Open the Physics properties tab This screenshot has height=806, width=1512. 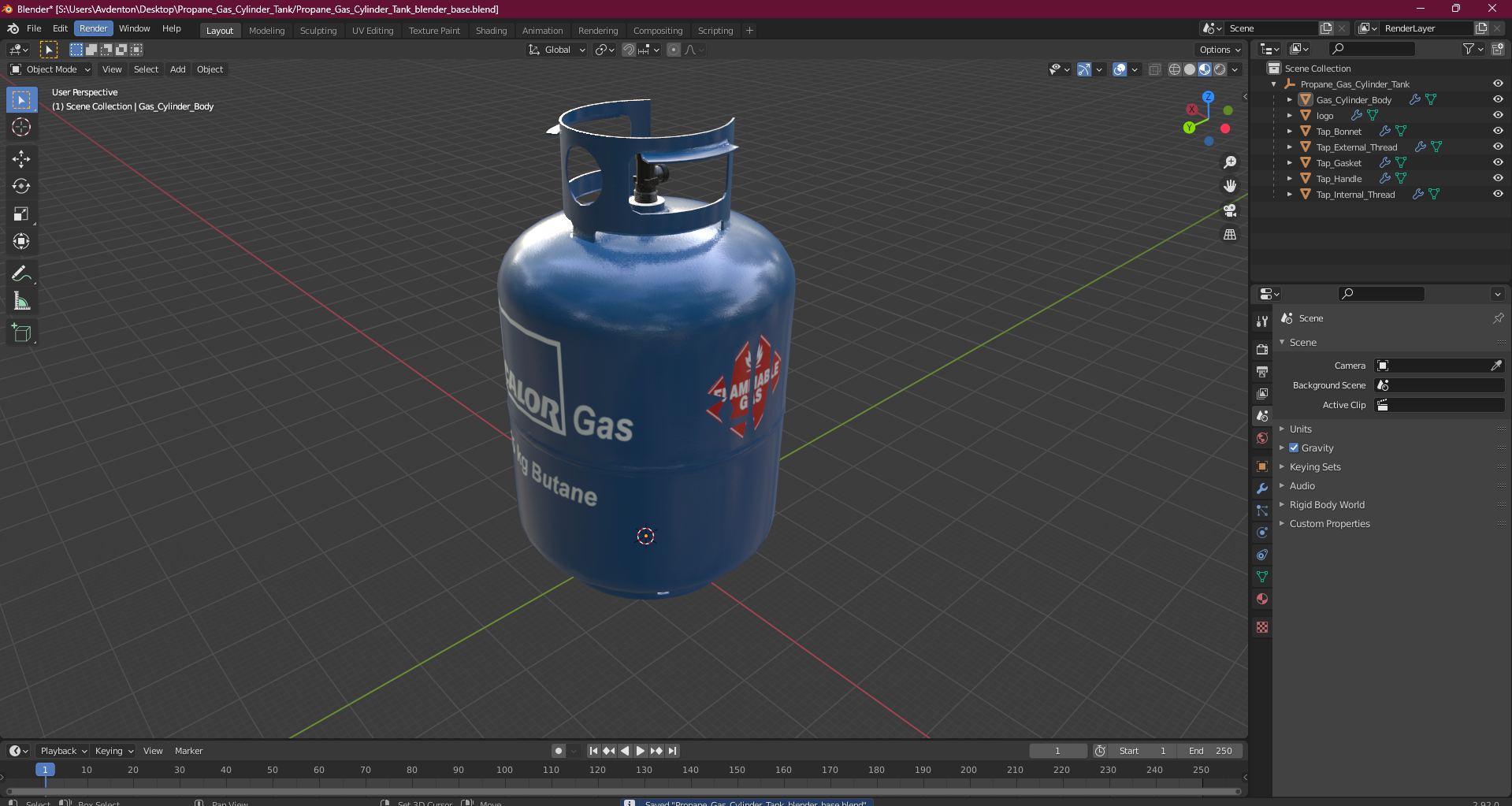pyautogui.click(x=1262, y=533)
